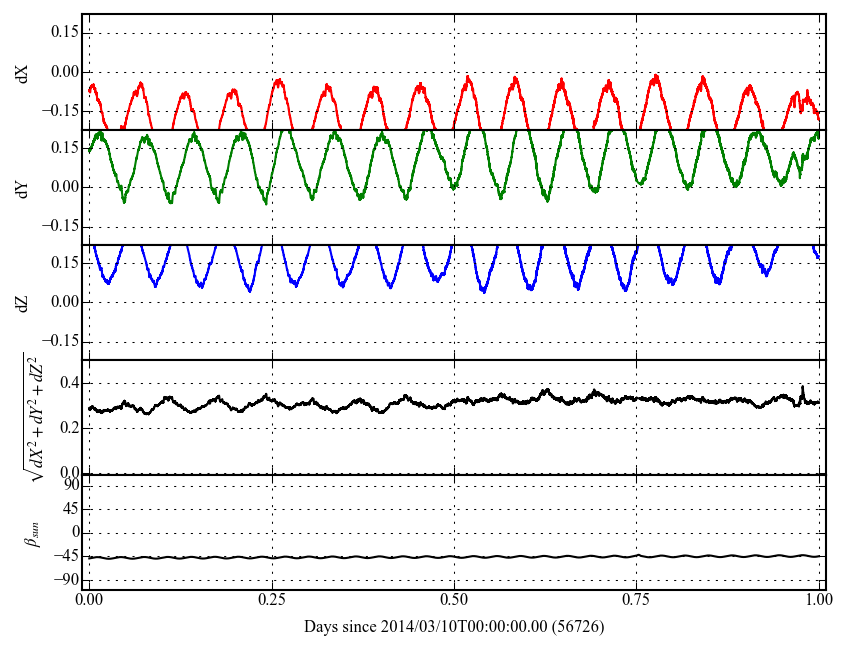Select the -45 tick on beta sun panel
Viewport: 848px width, 650px height.
click(64, 557)
